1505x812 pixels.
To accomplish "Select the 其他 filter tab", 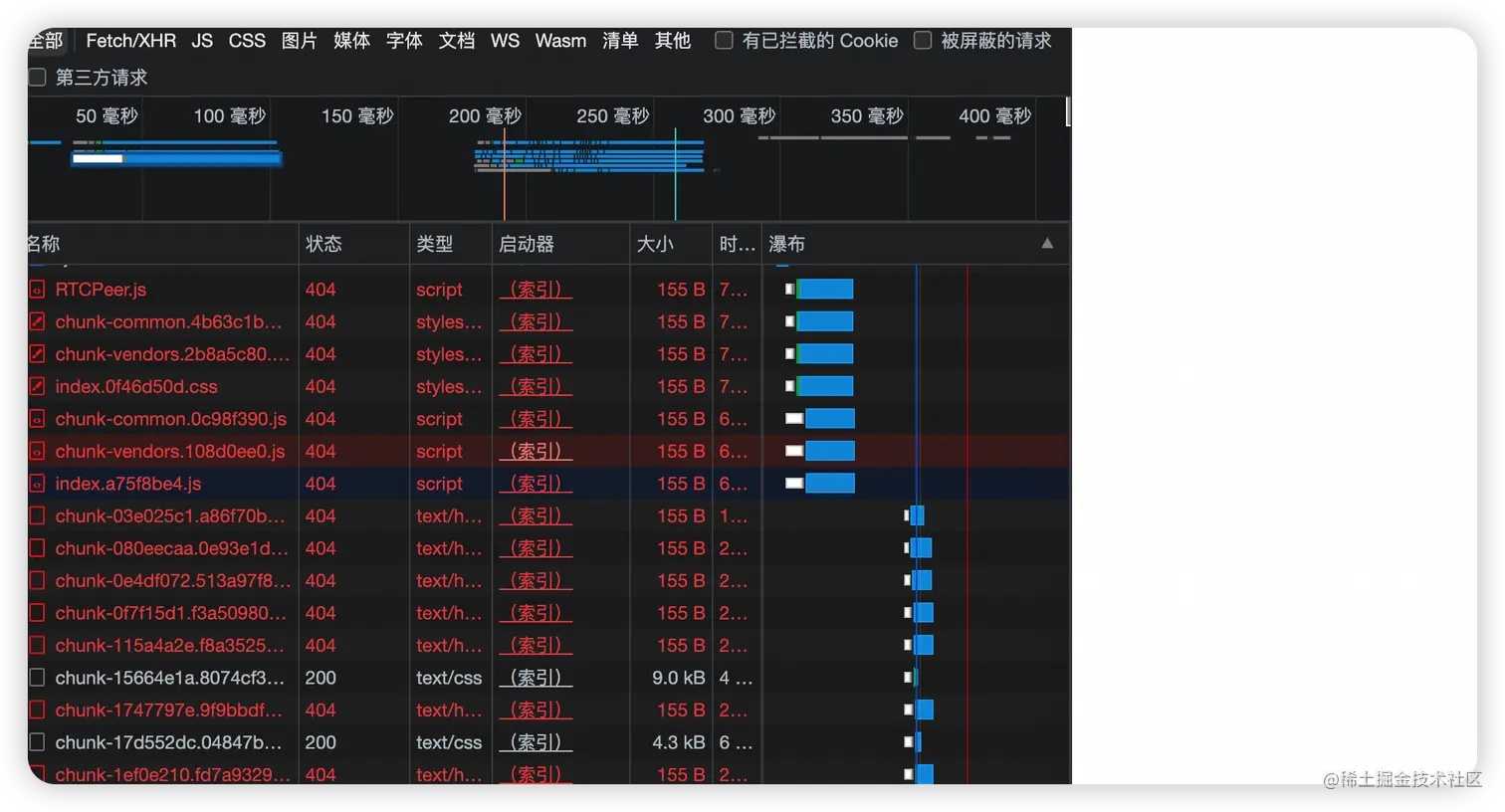I will (x=673, y=41).
